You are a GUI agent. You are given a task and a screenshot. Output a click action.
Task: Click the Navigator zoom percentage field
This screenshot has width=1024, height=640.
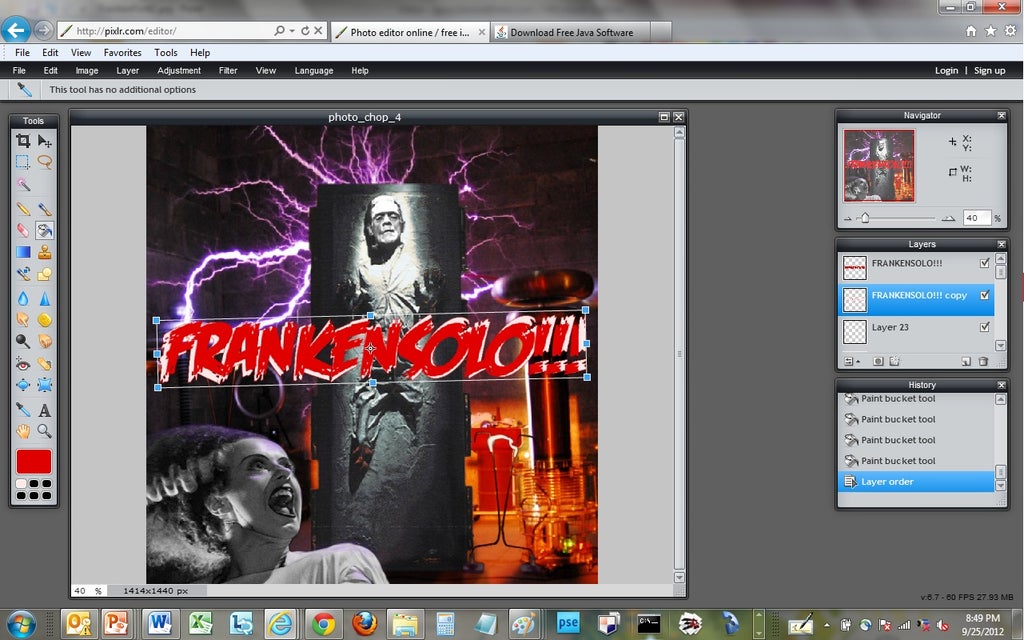[x=977, y=218]
